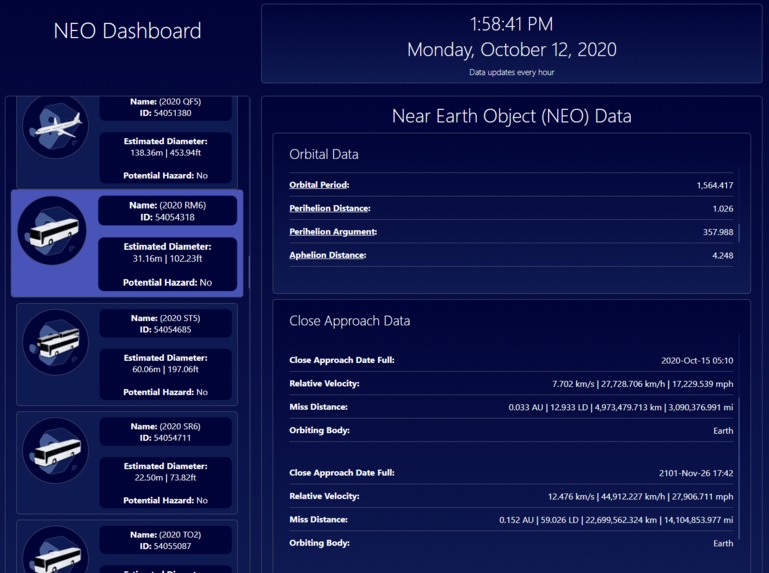The height and width of the screenshot is (573, 769).
Task: Click the 2020 RM6 diameter 31.16m | 102.23ft
Action: point(167,259)
